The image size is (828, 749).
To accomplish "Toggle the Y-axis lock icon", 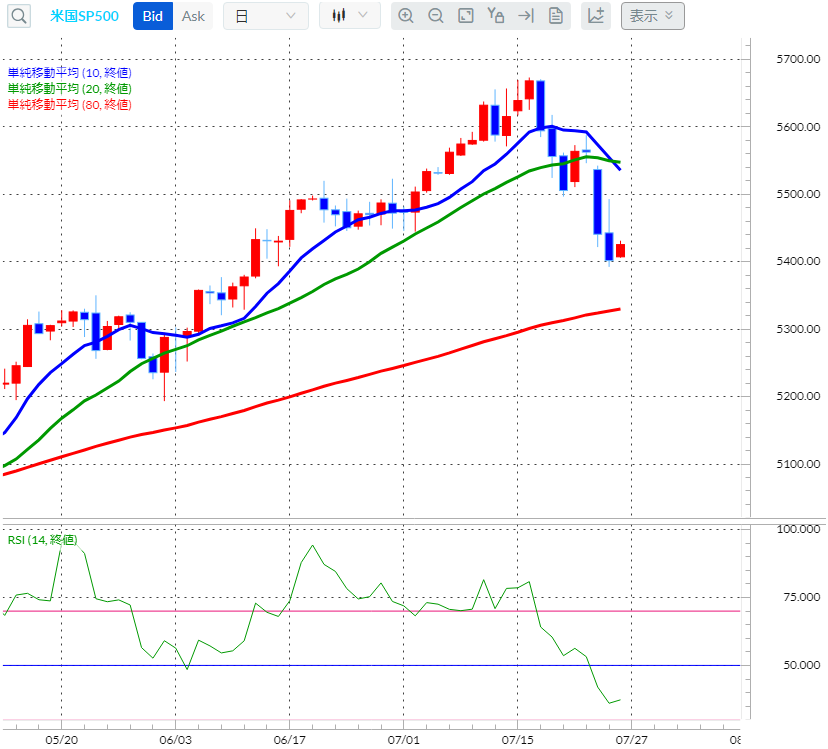I will (495, 16).
